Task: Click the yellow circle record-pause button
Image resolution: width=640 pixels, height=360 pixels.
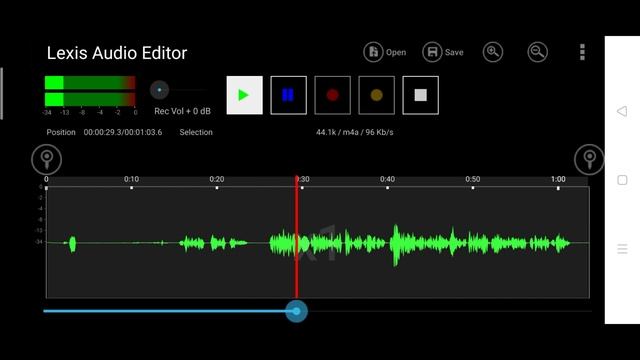Action: 376,95
